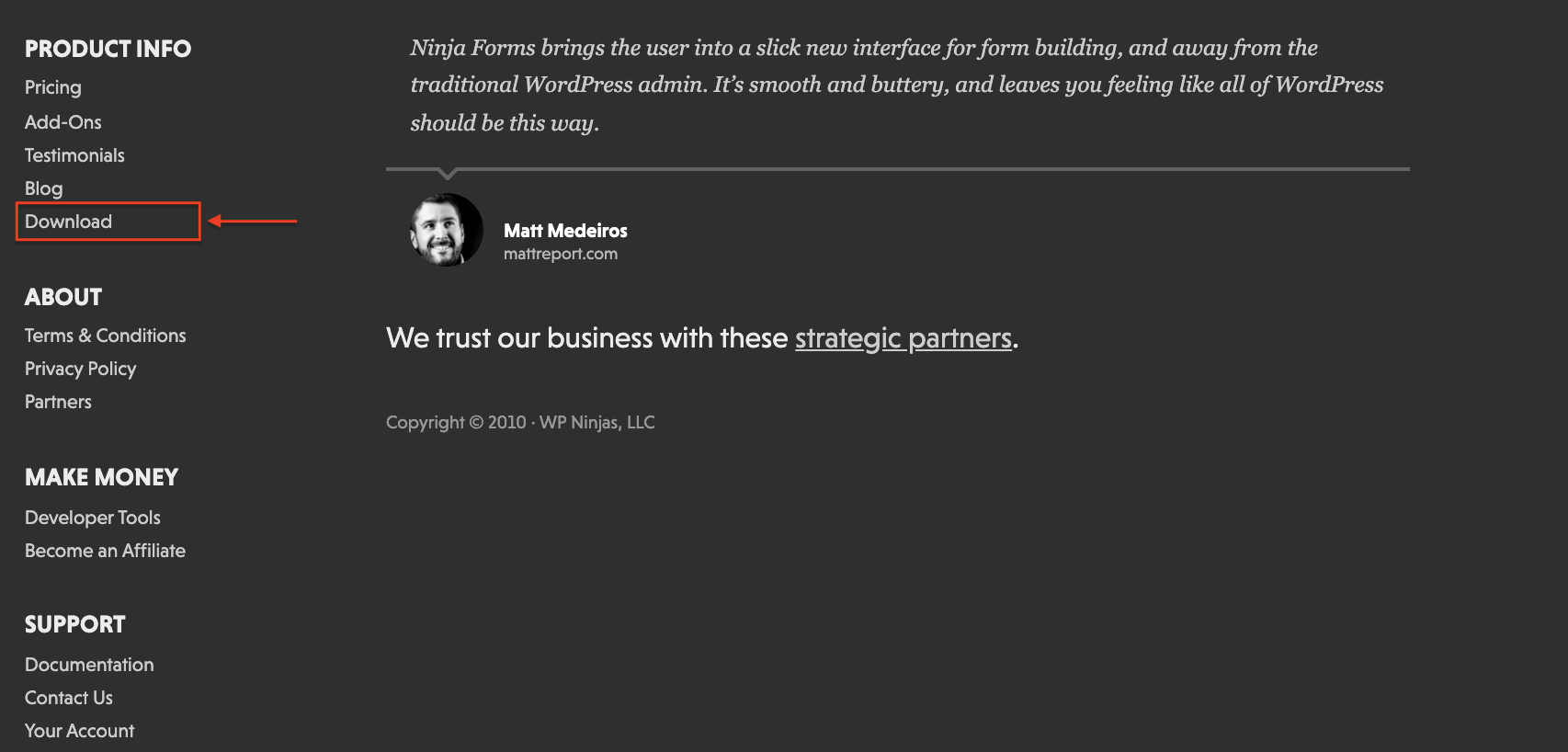Click Become an Affiliate link
1568x752 pixels.
click(x=106, y=551)
